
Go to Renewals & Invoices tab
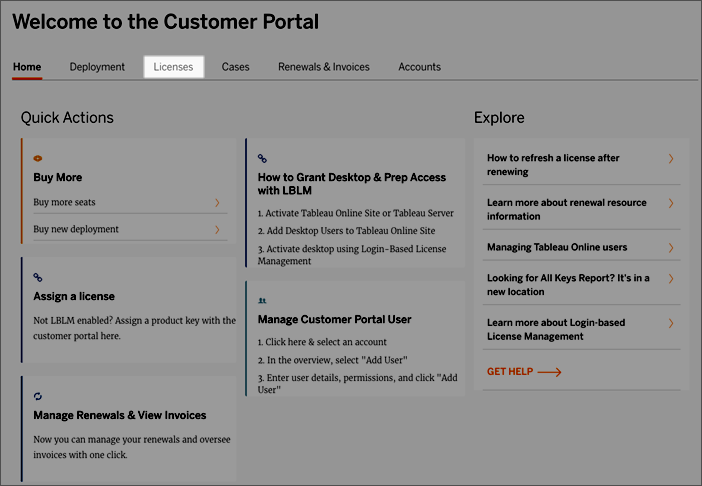click(x=324, y=67)
